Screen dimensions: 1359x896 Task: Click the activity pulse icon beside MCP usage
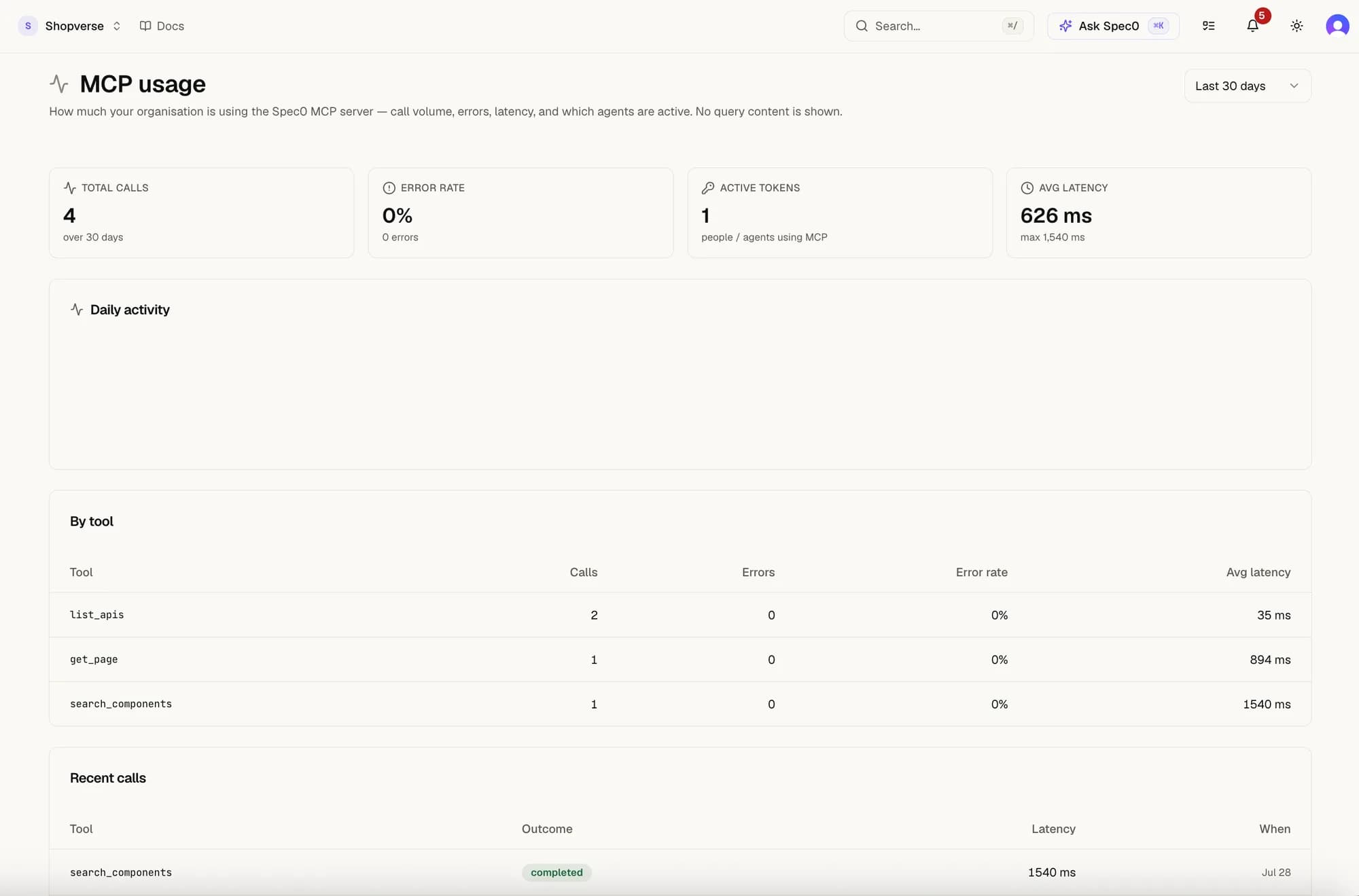[59, 84]
